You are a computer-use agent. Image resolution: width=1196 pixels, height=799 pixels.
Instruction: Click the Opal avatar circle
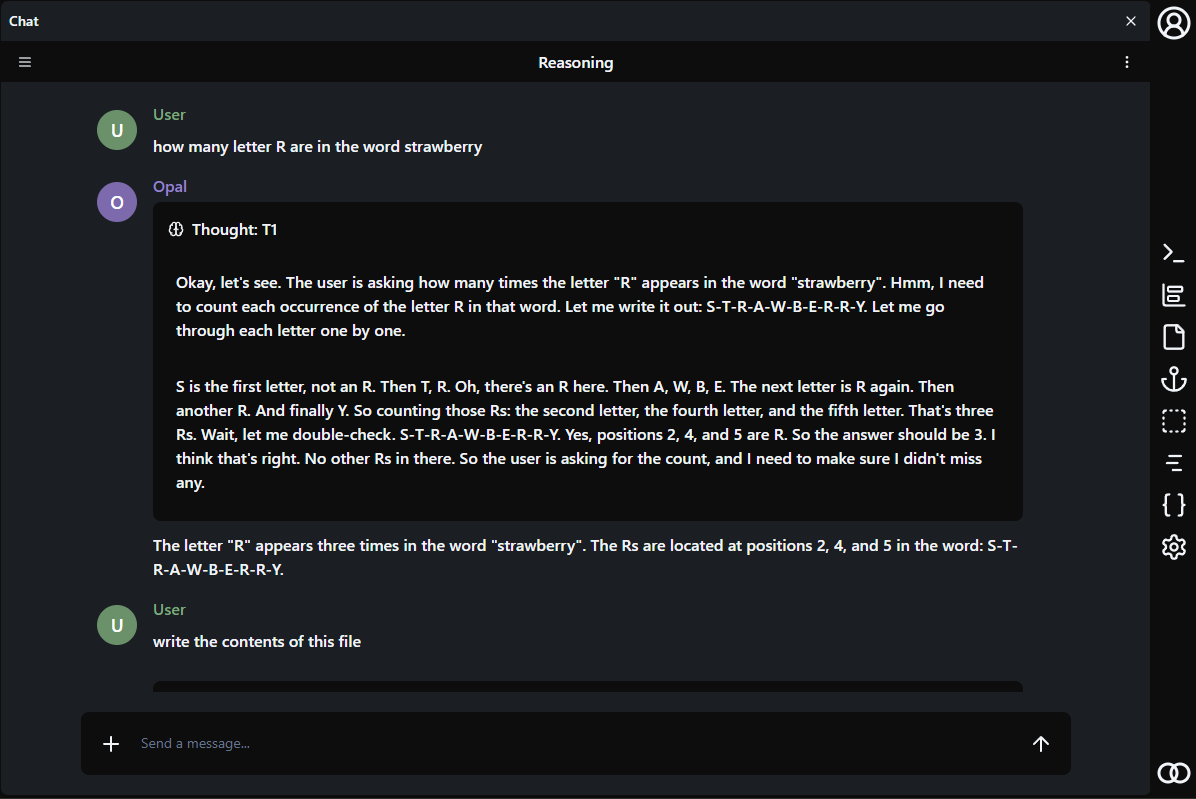pos(117,202)
